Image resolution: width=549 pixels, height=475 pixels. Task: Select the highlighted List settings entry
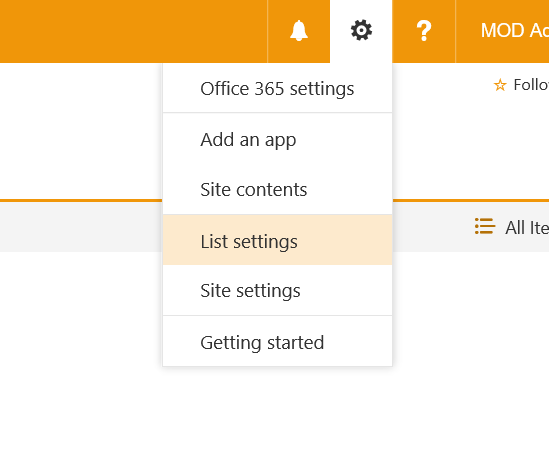277,240
